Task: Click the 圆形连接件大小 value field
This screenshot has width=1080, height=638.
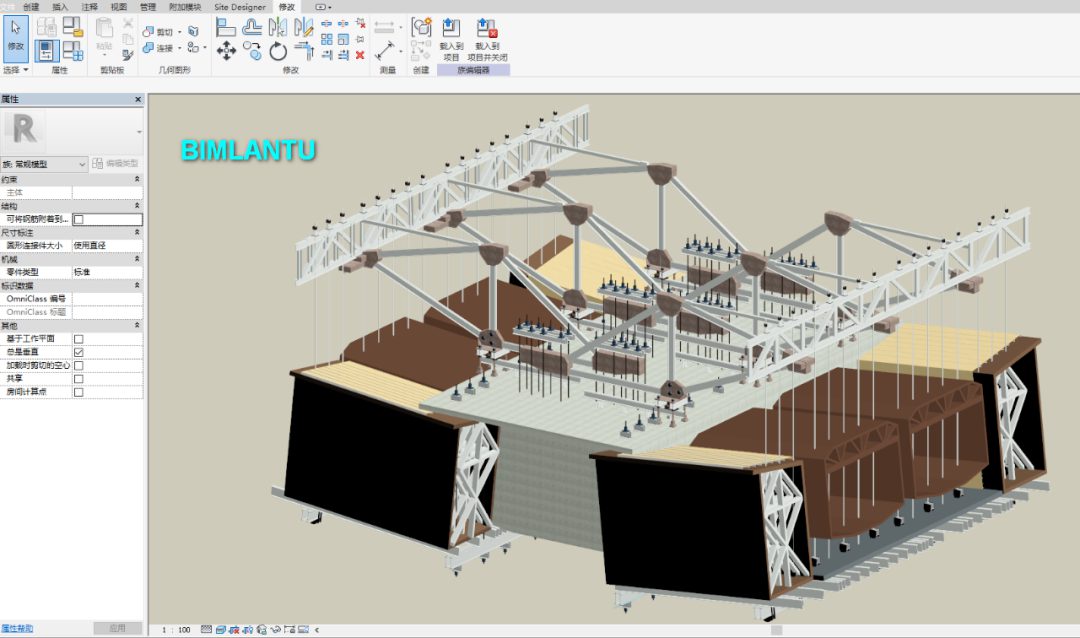Action: click(x=107, y=245)
